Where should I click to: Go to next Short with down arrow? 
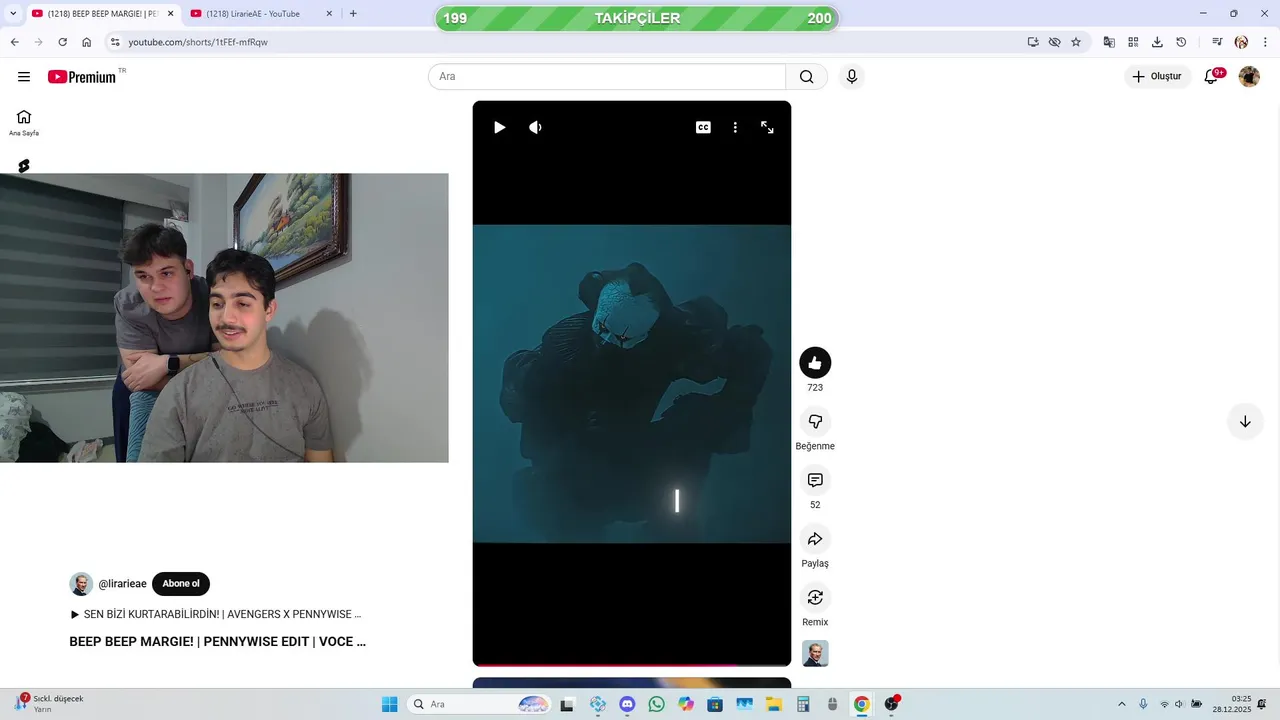(1245, 422)
